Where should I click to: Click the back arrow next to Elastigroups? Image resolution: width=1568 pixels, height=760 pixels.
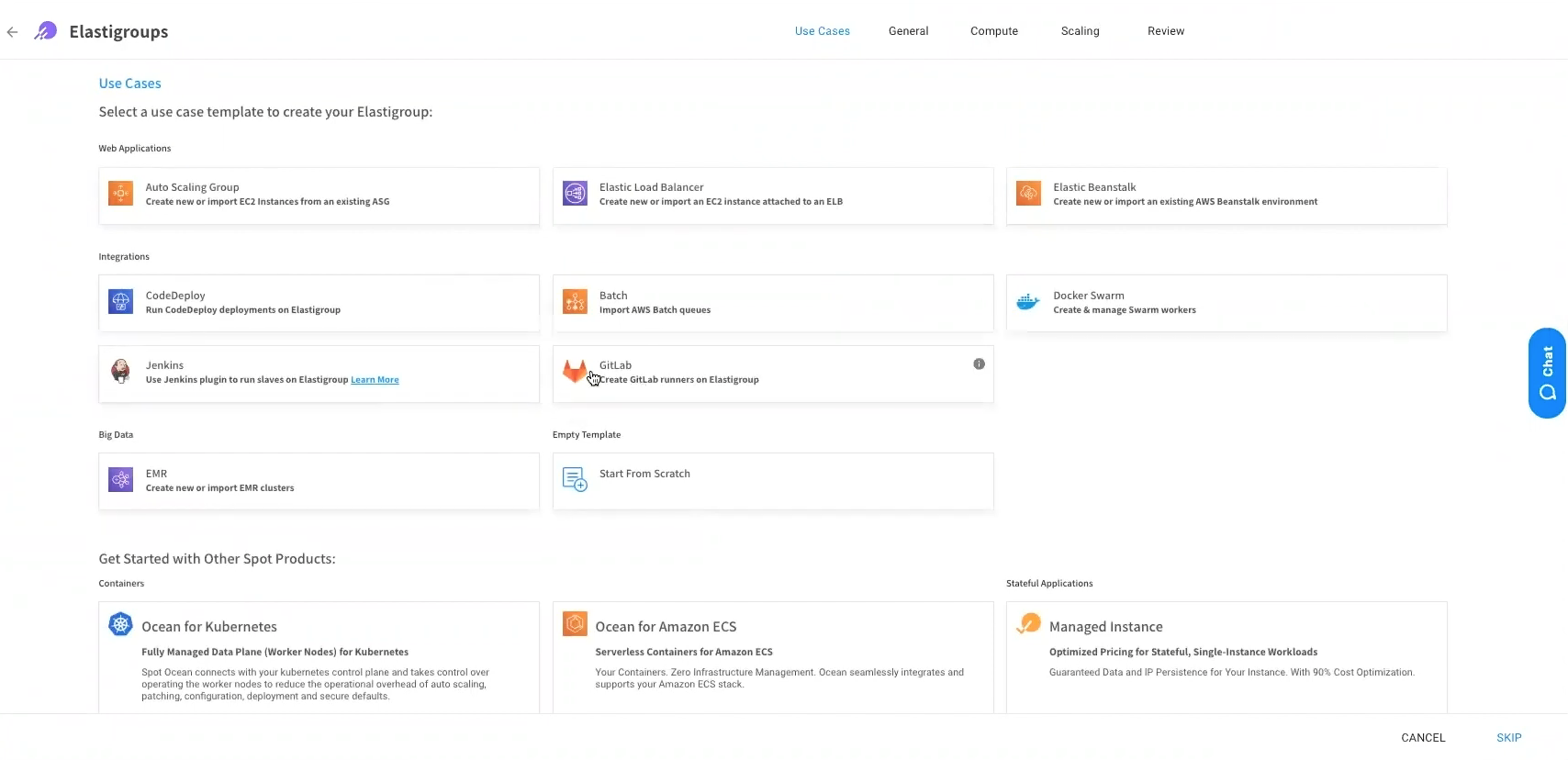point(12,32)
